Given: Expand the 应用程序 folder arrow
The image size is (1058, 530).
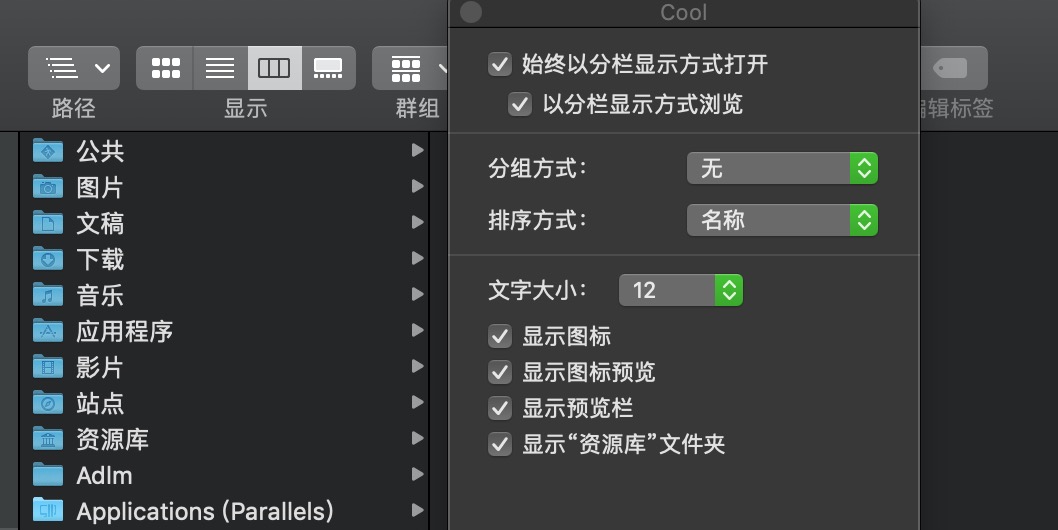Looking at the screenshot, I should (x=418, y=331).
